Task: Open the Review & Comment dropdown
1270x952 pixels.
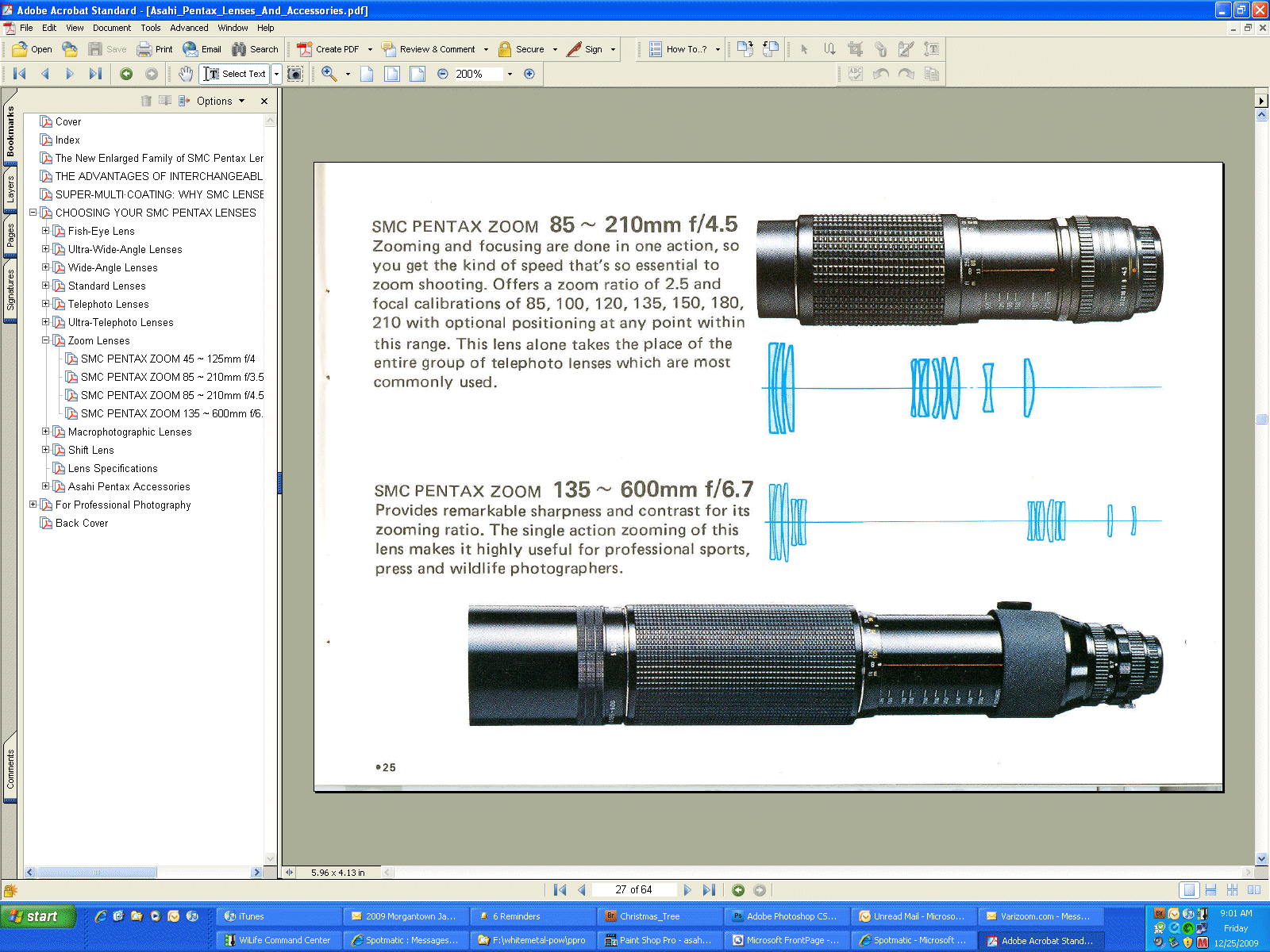Action: [x=486, y=49]
